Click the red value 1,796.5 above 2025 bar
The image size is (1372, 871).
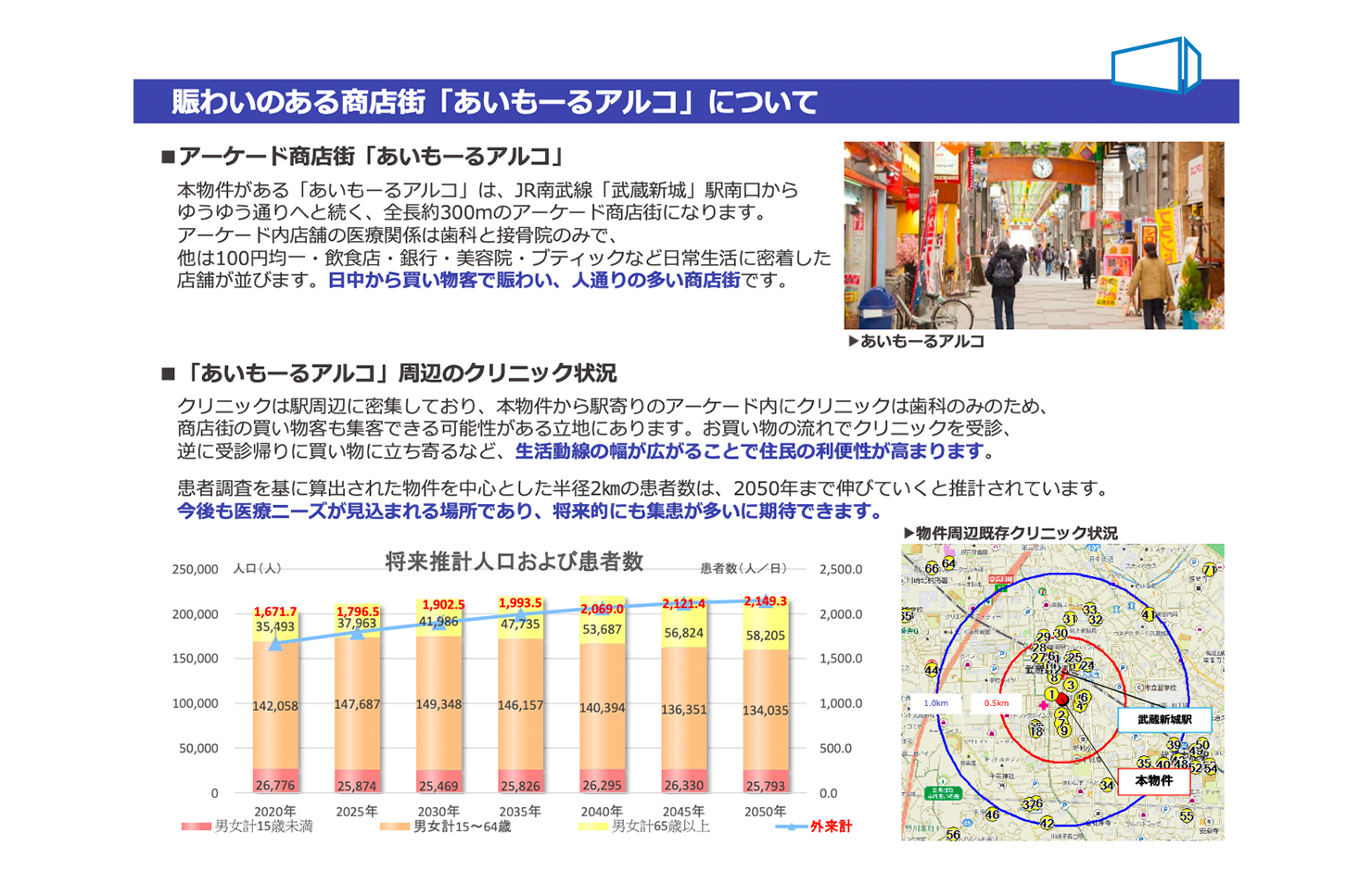click(x=358, y=612)
